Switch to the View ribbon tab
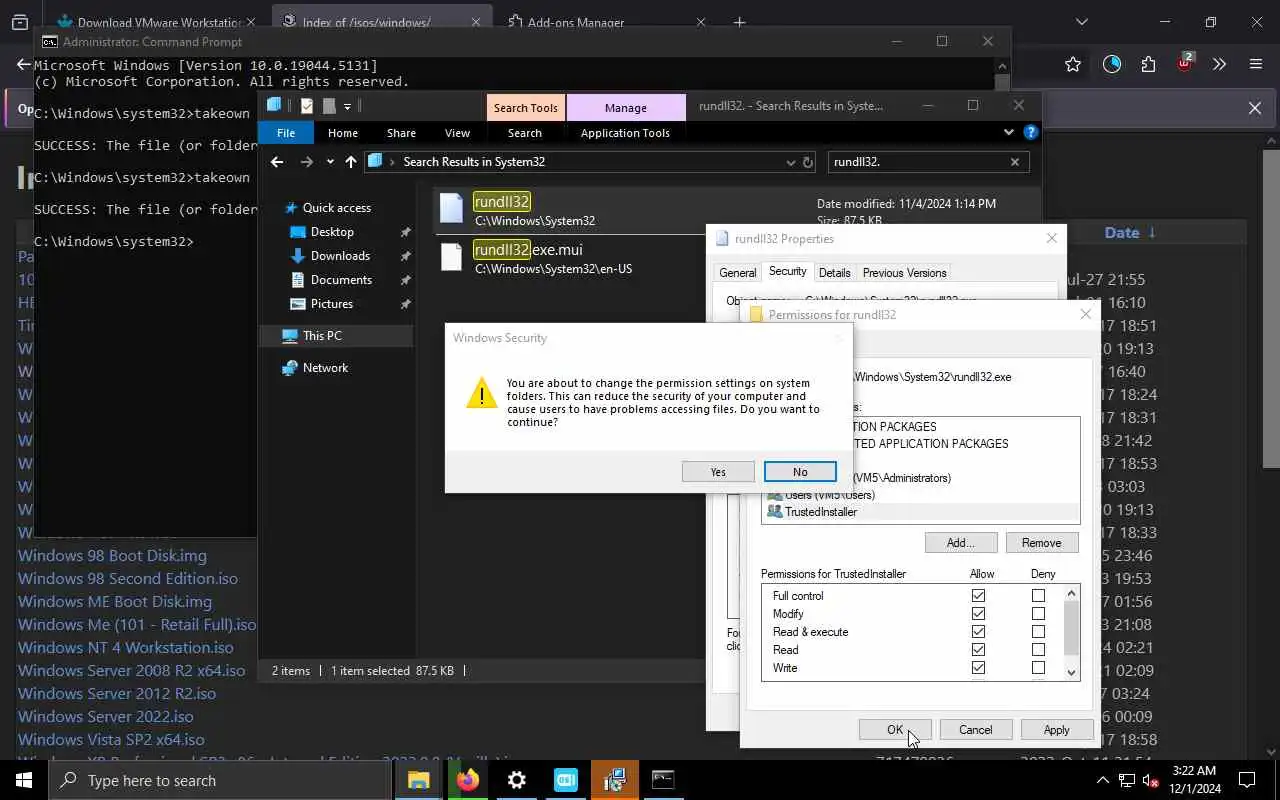This screenshot has height=800, width=1280. tap(457, 133)
